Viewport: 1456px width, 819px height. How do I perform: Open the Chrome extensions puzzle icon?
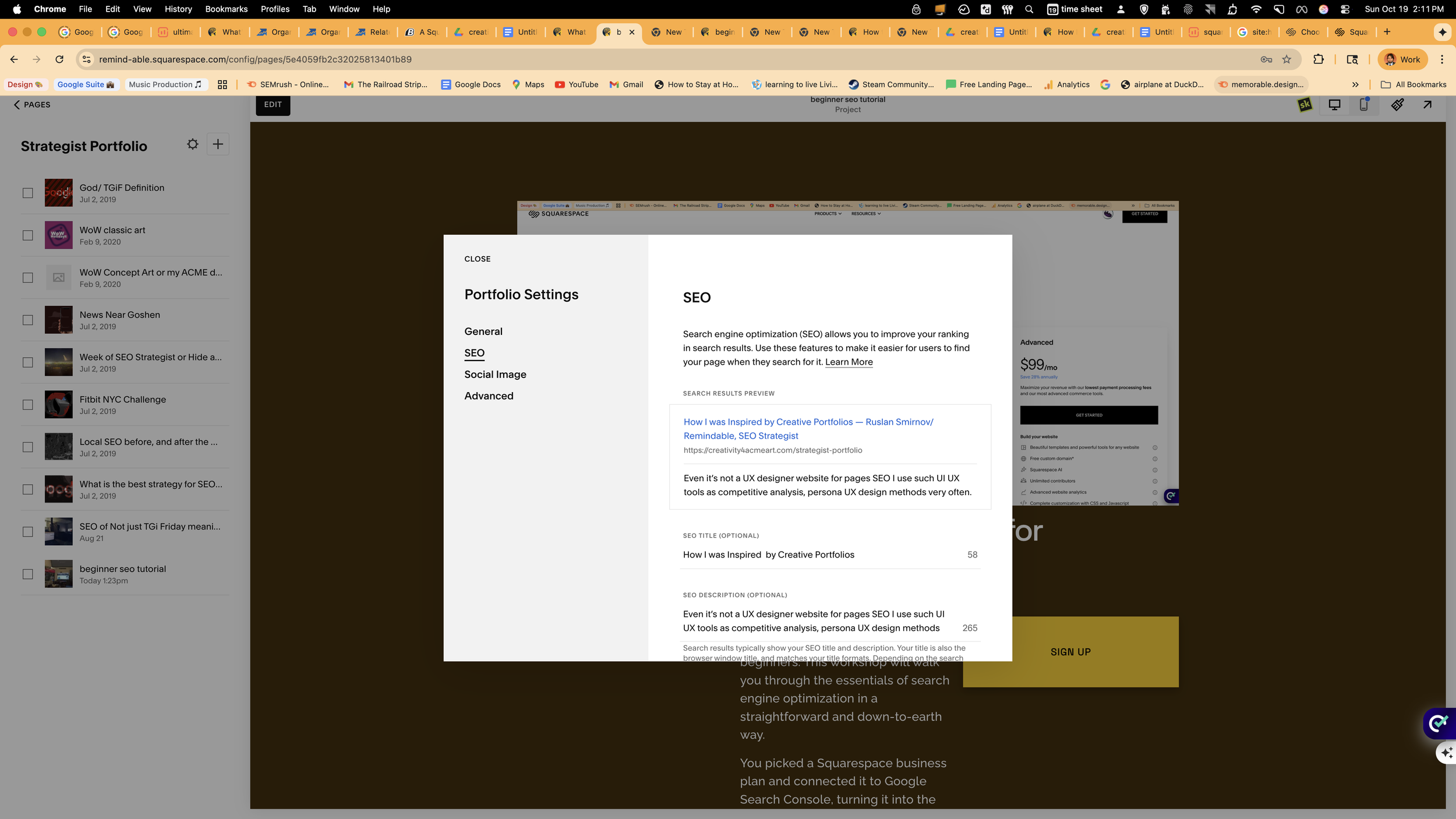pyautogui.click(x=1319, y=59)
